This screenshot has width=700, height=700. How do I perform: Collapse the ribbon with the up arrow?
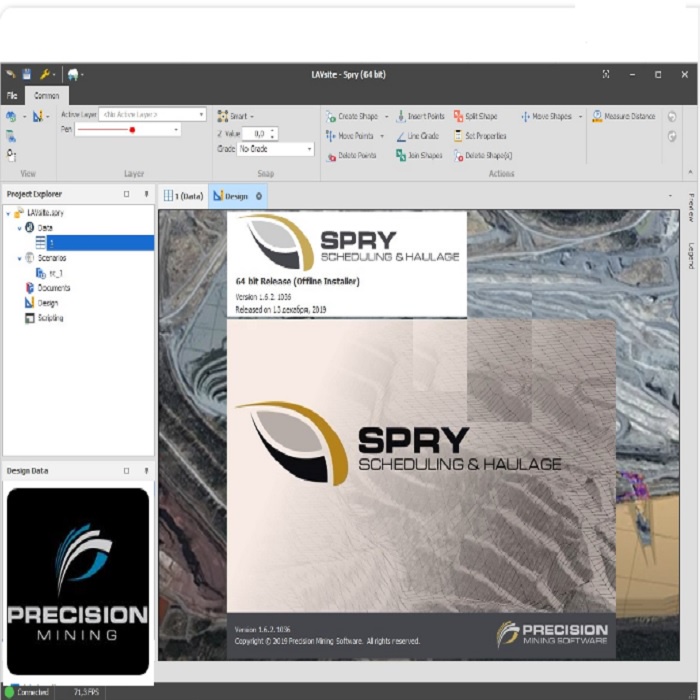pyautogui.click(x=690, y=172)
